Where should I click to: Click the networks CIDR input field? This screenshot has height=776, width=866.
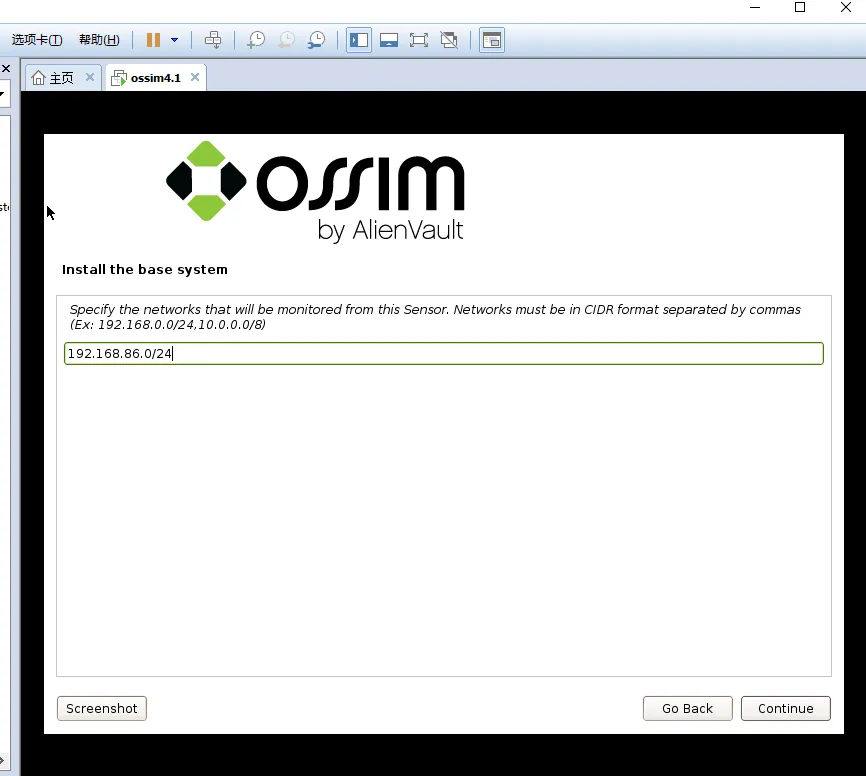pyautogui.click(x=443, y=353)
